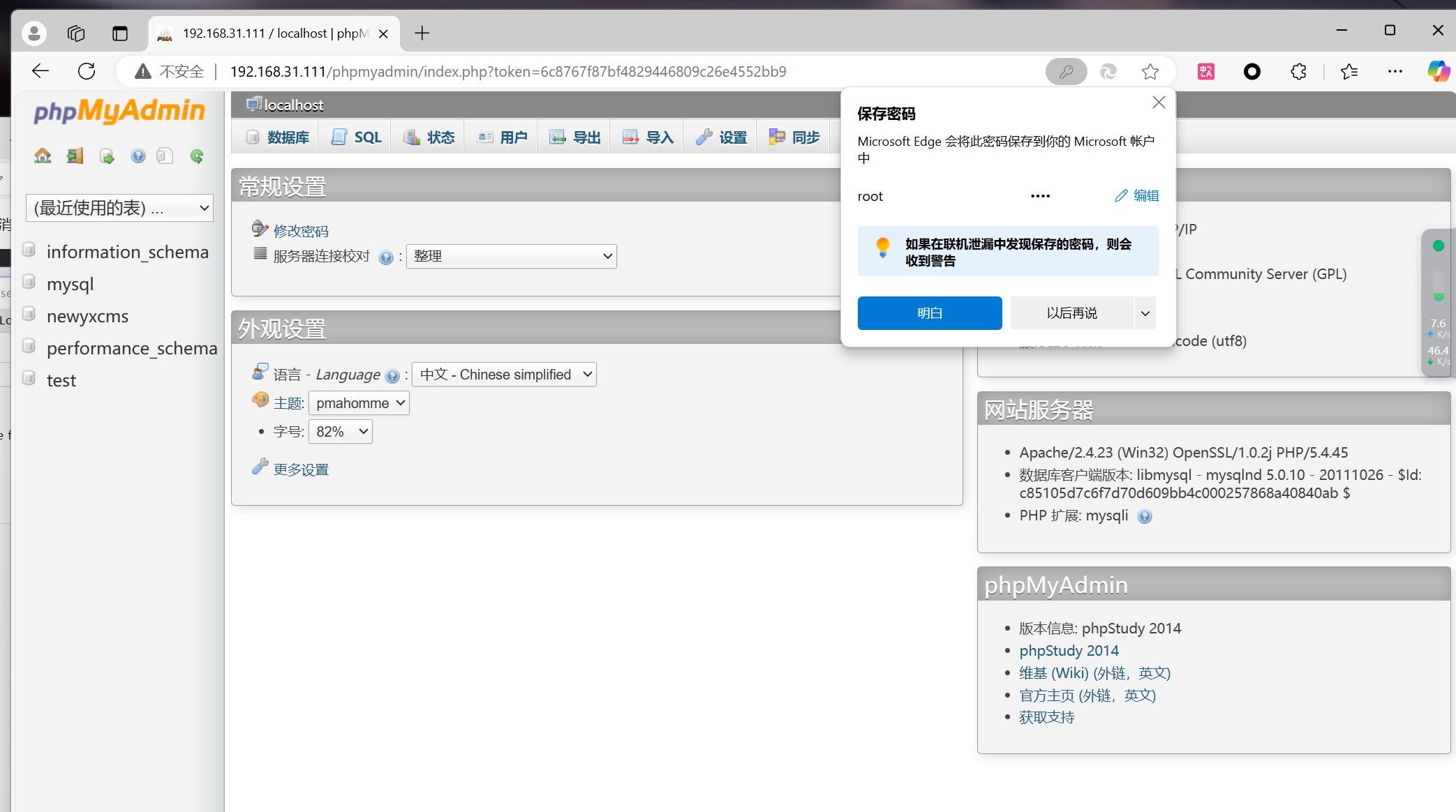Click the 以后再说 button
Viewport: 1456px width, 812px height.
pyautogui.click(x=1072, y=313)
